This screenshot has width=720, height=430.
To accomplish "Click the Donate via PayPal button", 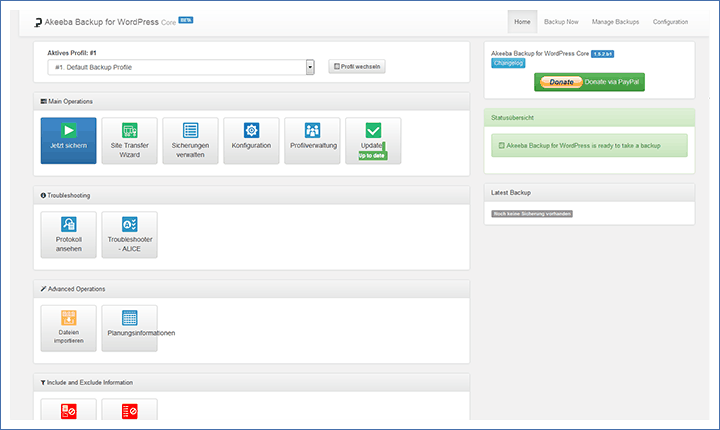I will (589, 82).
